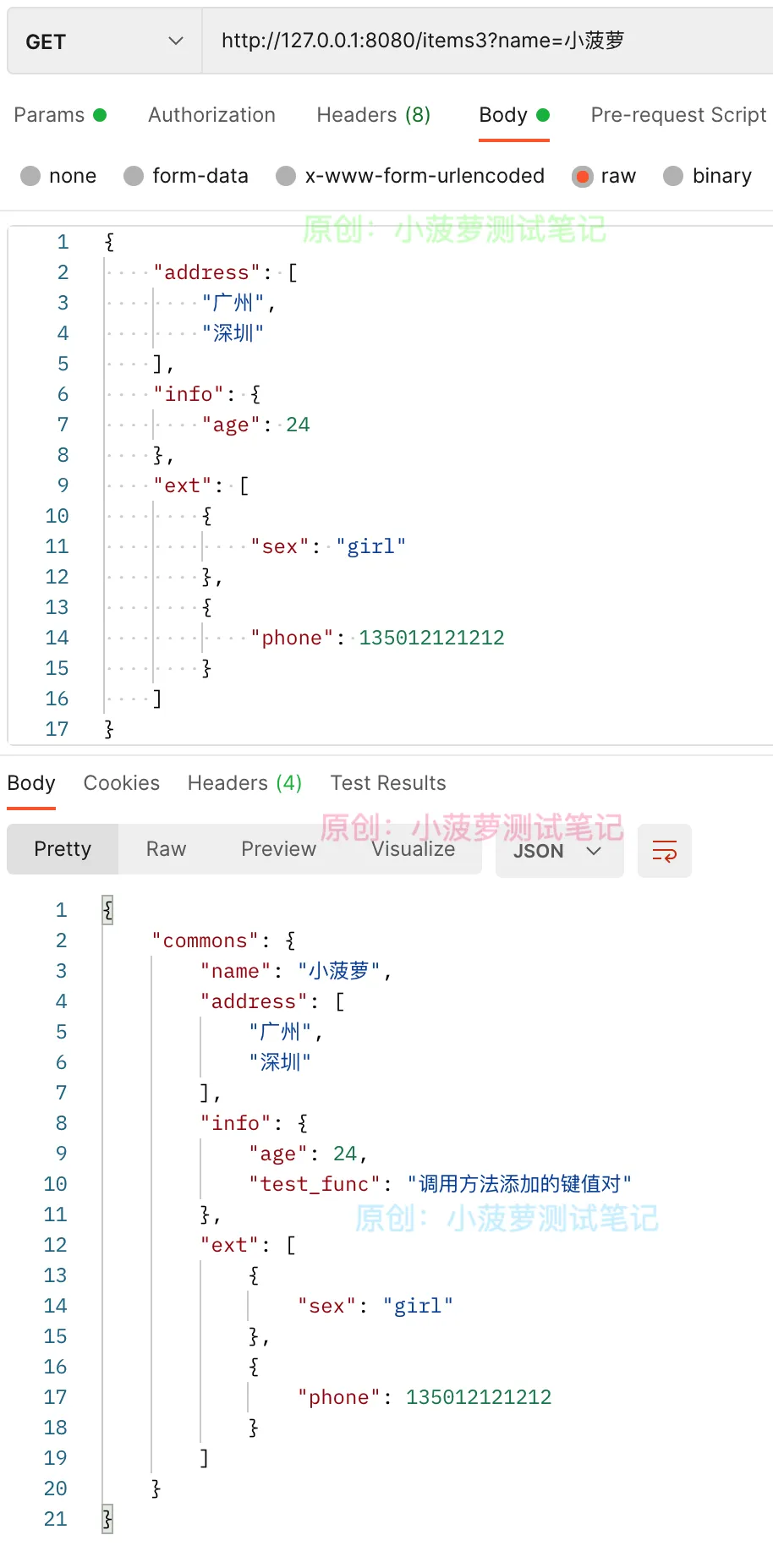Click the "ext" key in request body
This screenshot has height=1568, width=773.
182,485
